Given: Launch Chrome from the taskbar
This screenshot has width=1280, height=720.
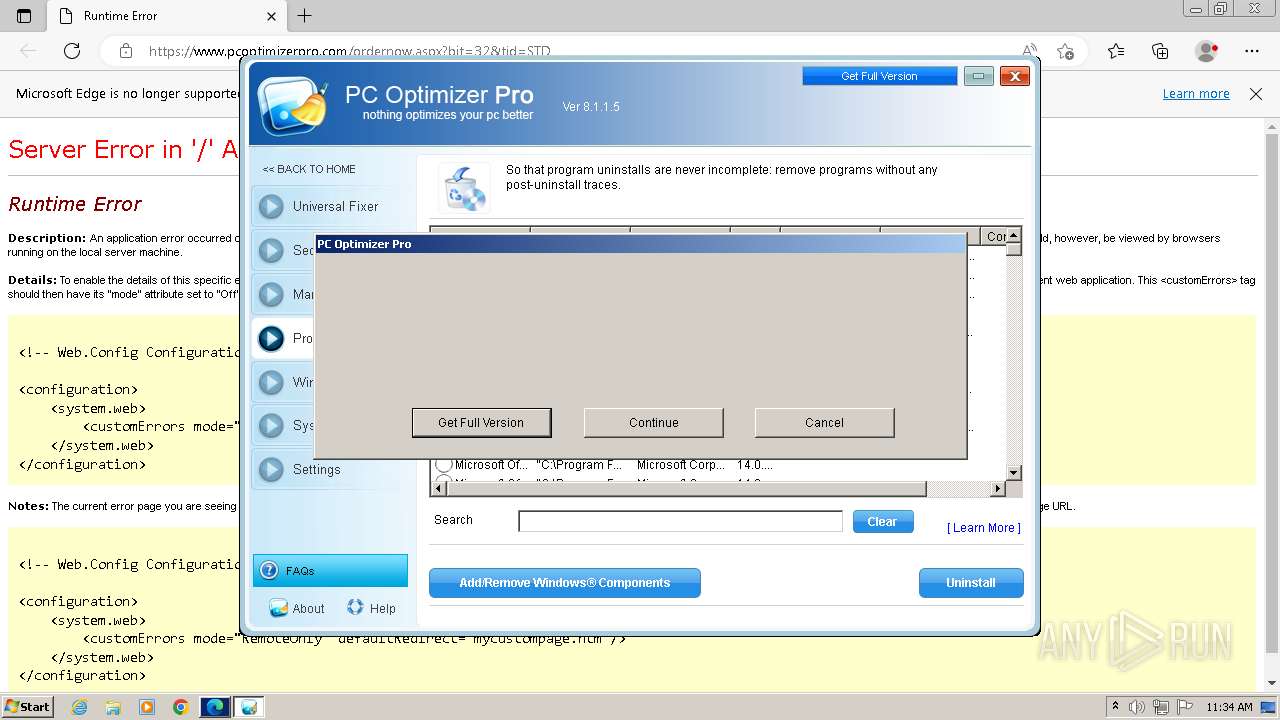Looking at the screenshot, I should 180,707.
